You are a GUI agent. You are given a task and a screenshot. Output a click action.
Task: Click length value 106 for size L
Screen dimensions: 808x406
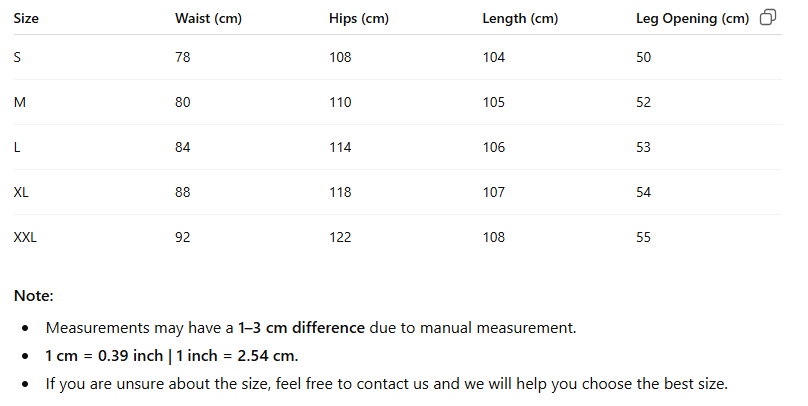click(x=494, y=147)
